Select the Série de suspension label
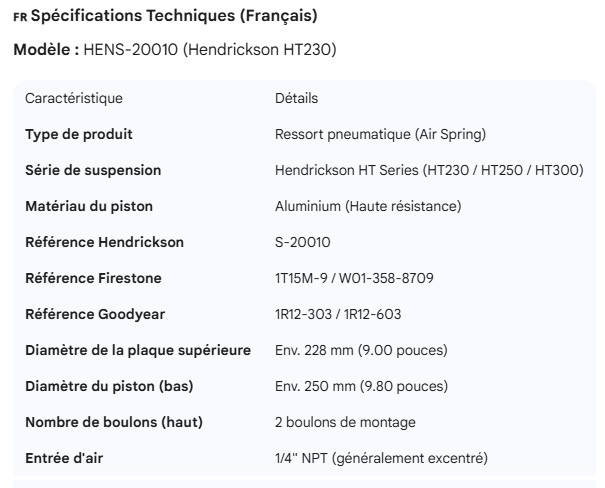Screen dimensions: 605x488 point(93,170)
